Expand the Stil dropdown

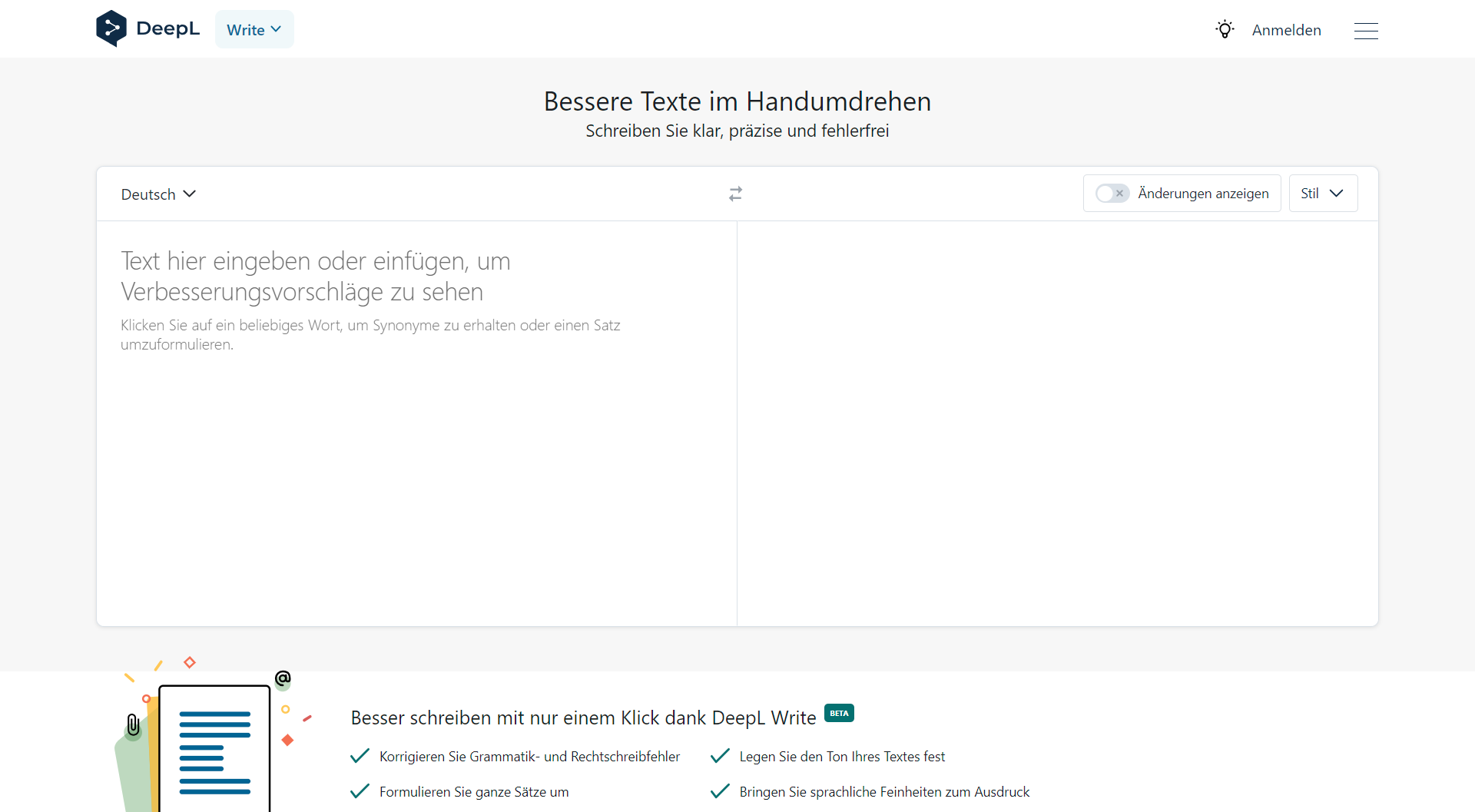coord(1323,193)
